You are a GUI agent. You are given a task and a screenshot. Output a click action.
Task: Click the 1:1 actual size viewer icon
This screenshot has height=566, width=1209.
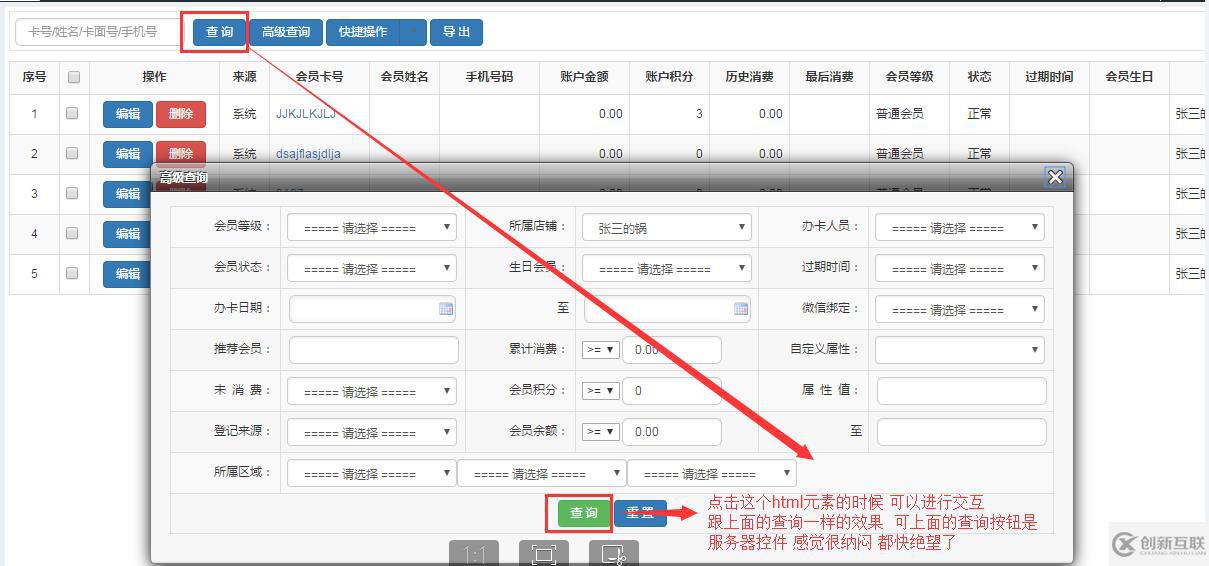click(x=474, y=555)
